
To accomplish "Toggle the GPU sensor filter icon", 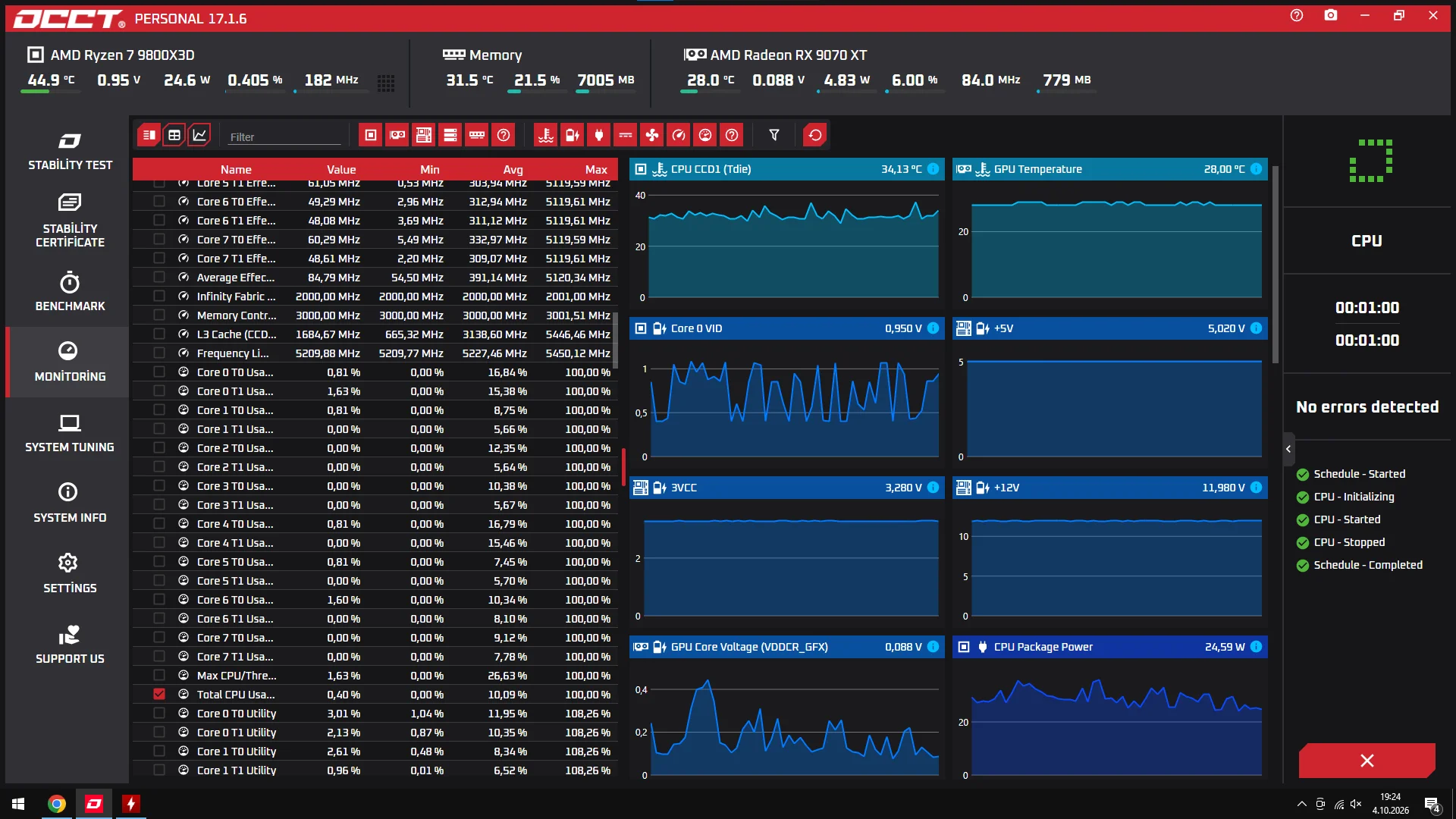I will coord(397,136).
